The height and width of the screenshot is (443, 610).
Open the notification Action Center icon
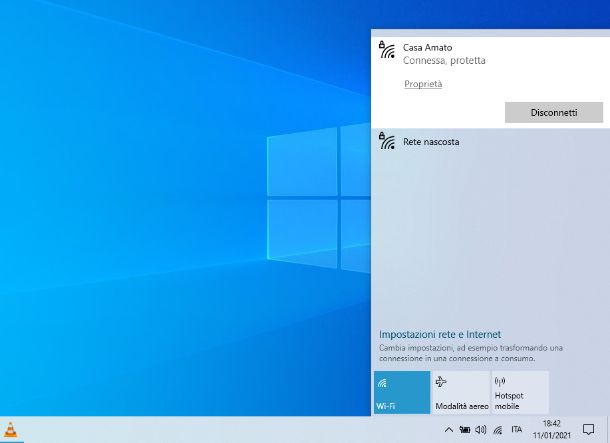[588, 430]
